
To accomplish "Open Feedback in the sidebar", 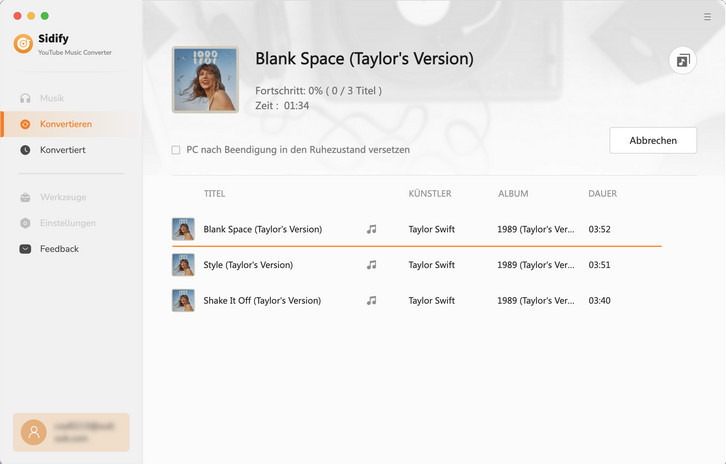I will click(x=59, y=249).
